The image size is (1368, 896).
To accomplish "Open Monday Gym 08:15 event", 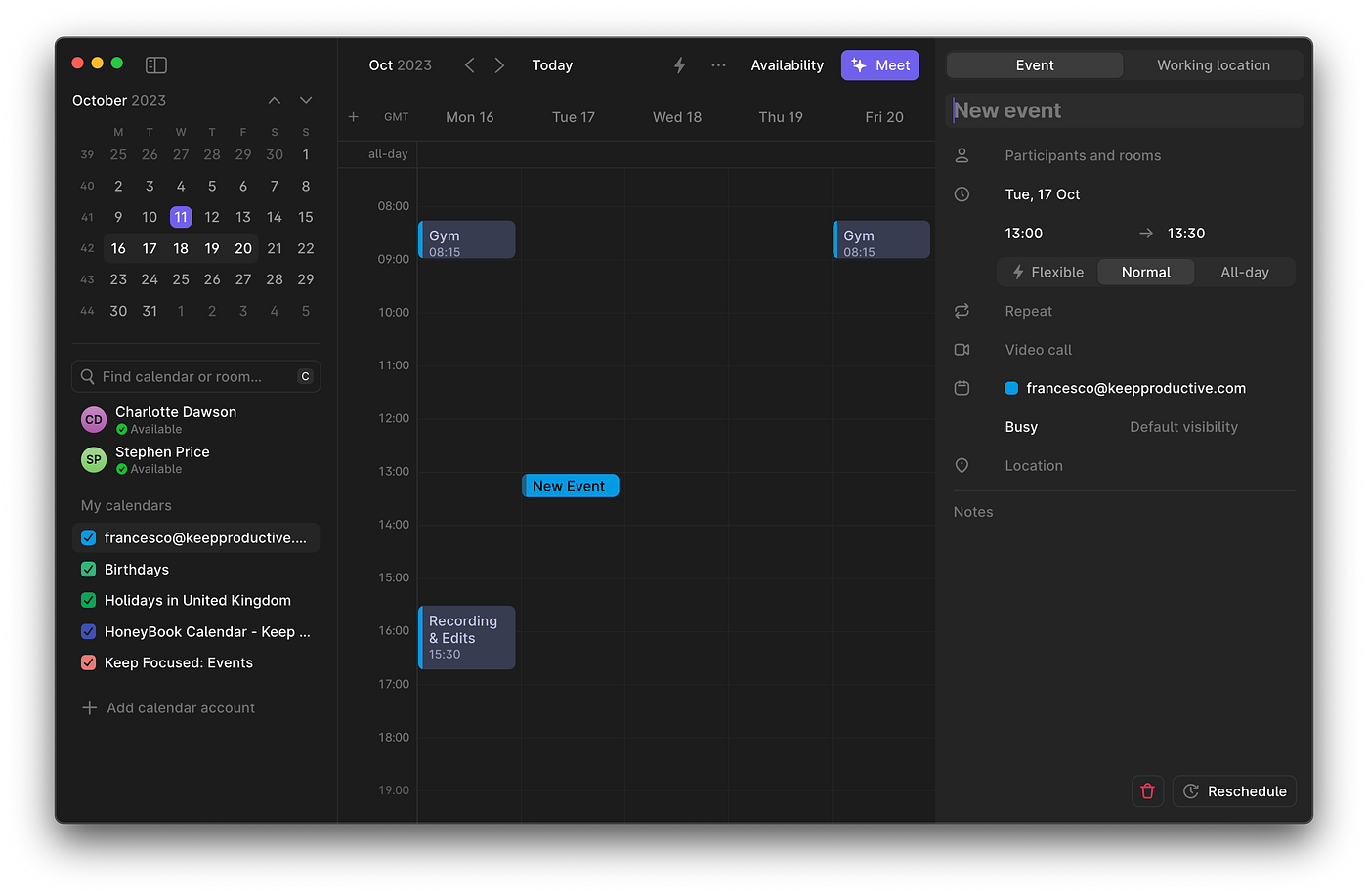I will [467, 239].
